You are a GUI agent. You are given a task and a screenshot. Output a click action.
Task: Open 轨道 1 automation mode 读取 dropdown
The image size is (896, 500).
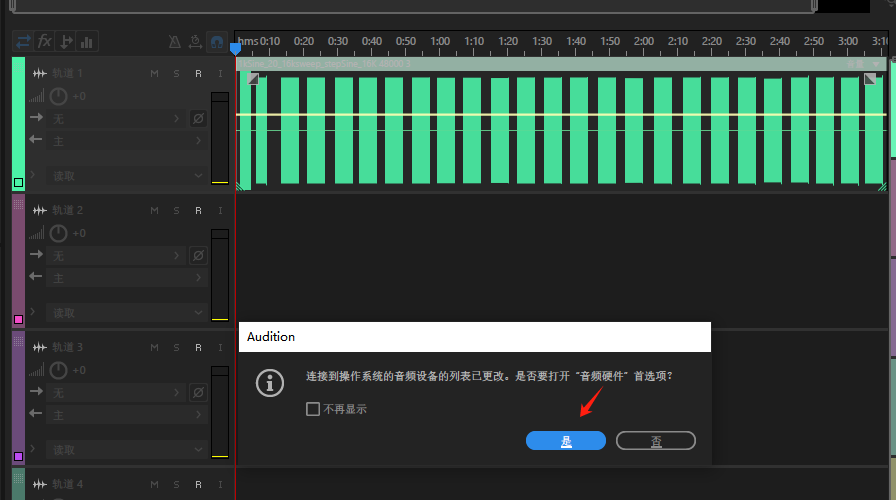(x=127, y=176)
